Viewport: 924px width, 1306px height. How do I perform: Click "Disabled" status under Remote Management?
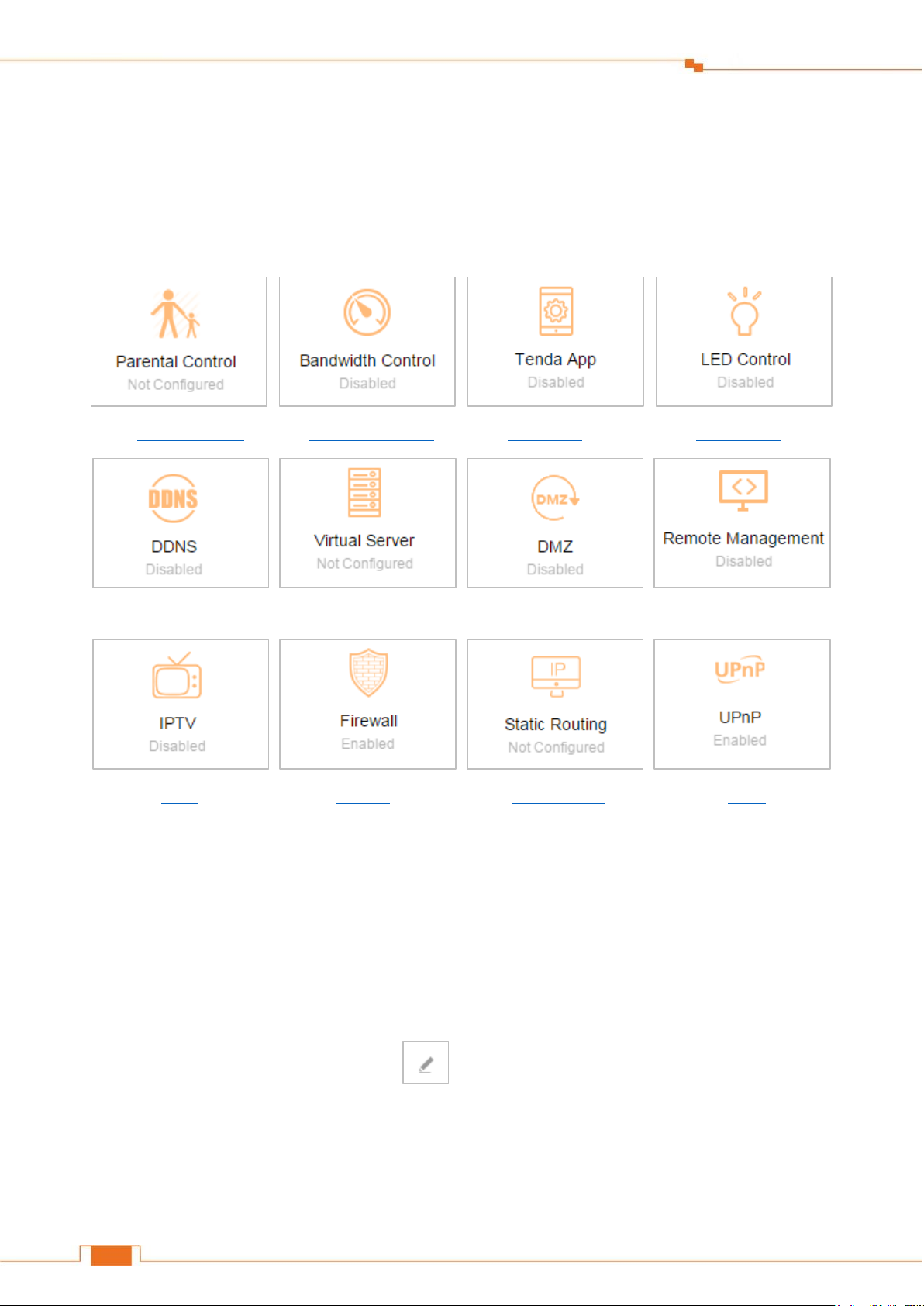(743, 561)
